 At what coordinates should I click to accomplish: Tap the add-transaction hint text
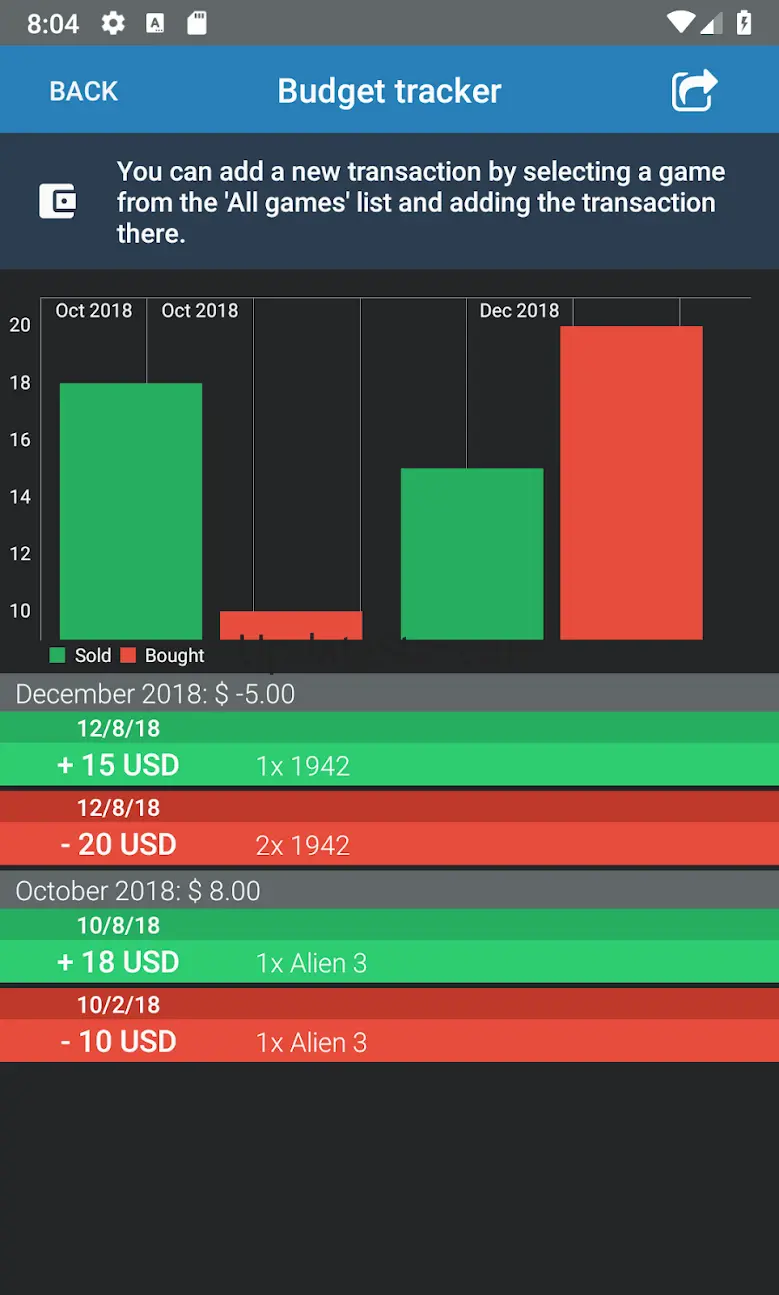(421, 202)
